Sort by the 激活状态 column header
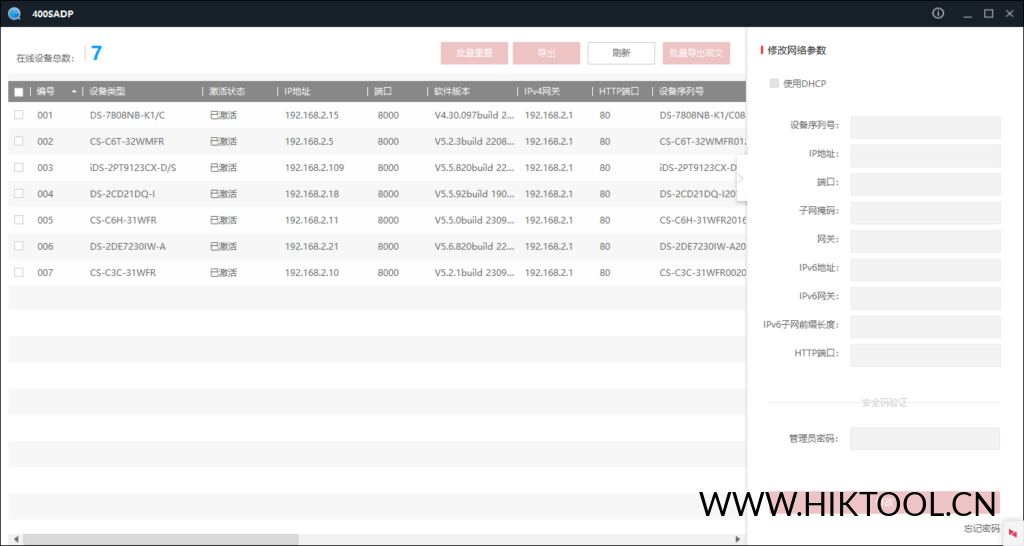1024x546 pixels. (227, 91)
